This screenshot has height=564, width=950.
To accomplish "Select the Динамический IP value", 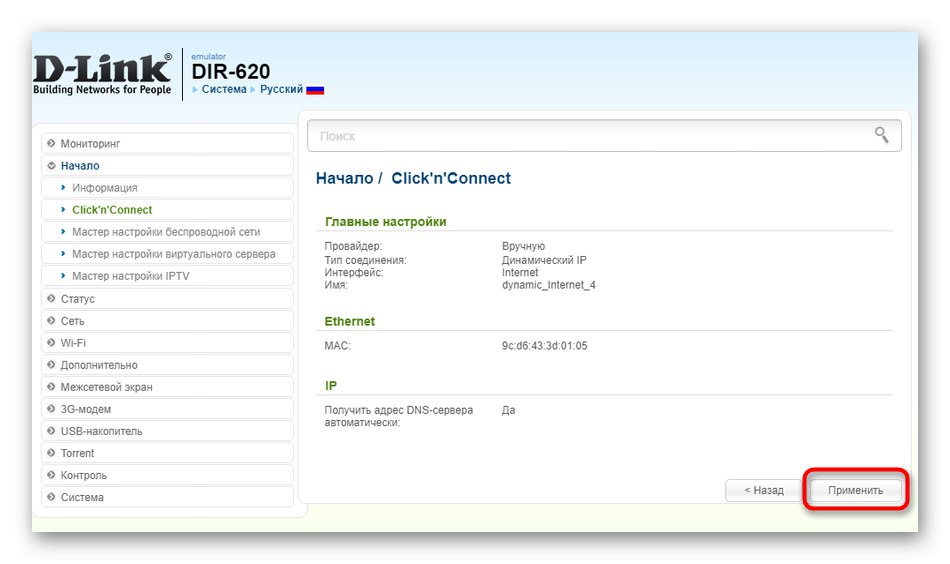I will (x=543, y=260).
